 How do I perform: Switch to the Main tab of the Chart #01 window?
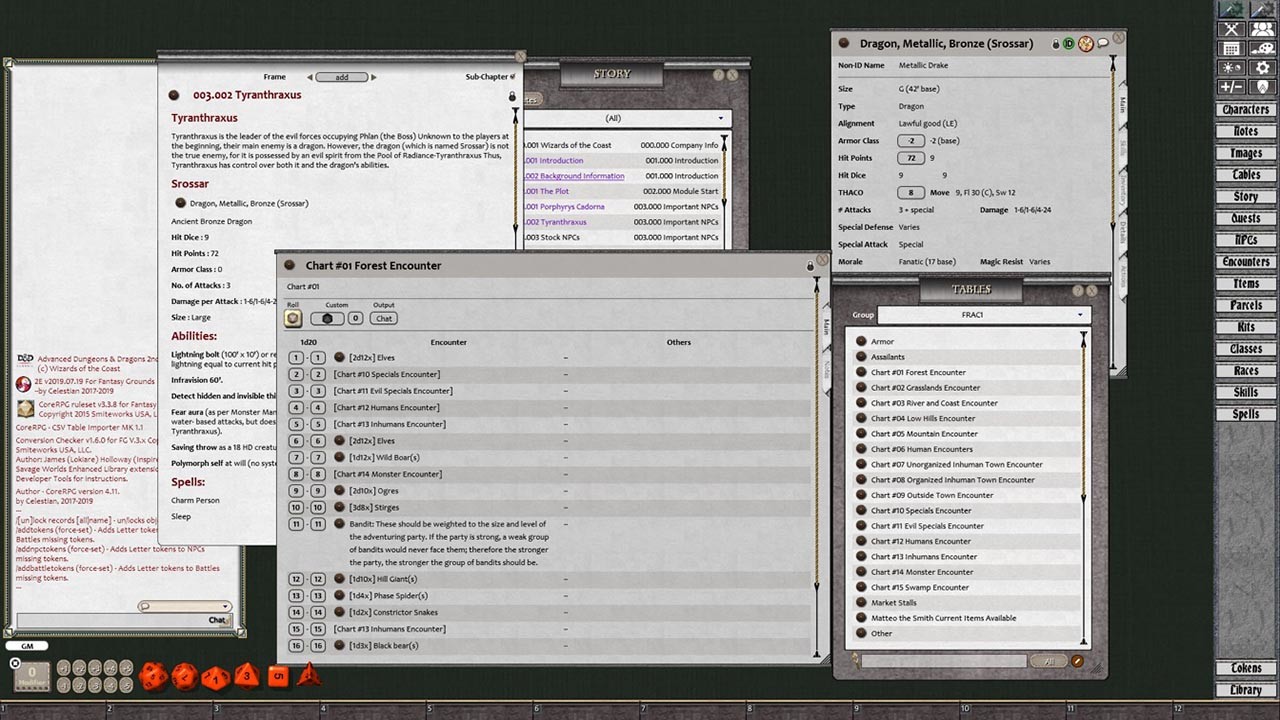click(x=827, y=327)
